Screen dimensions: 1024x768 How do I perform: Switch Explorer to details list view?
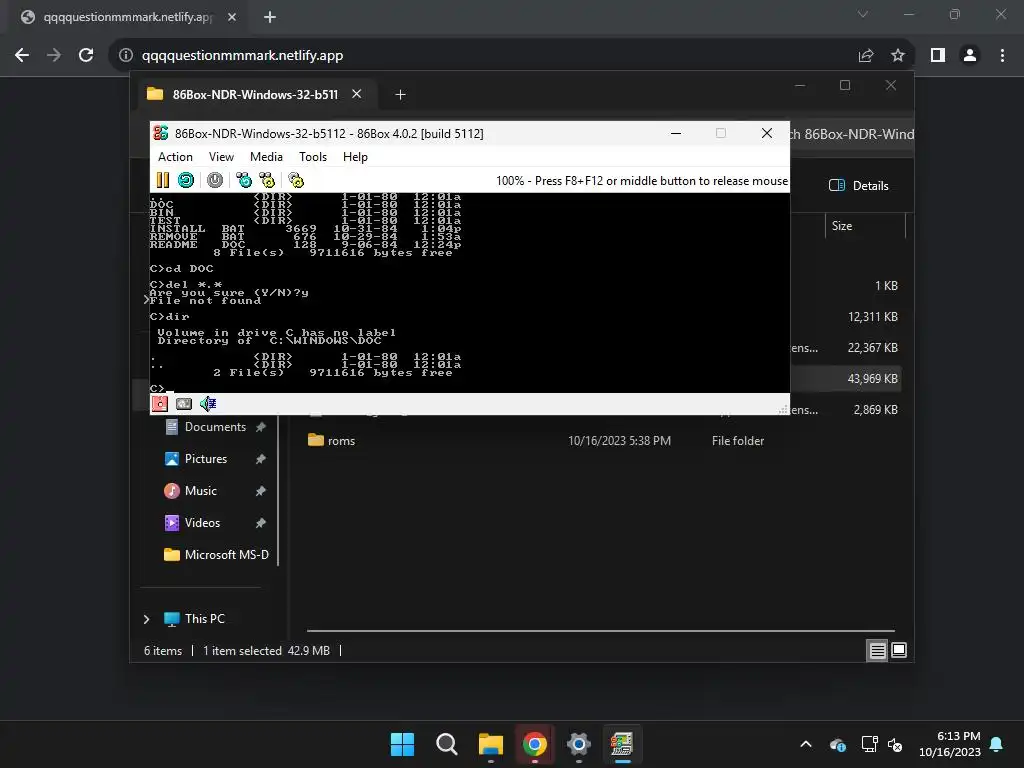click(877, 650)
